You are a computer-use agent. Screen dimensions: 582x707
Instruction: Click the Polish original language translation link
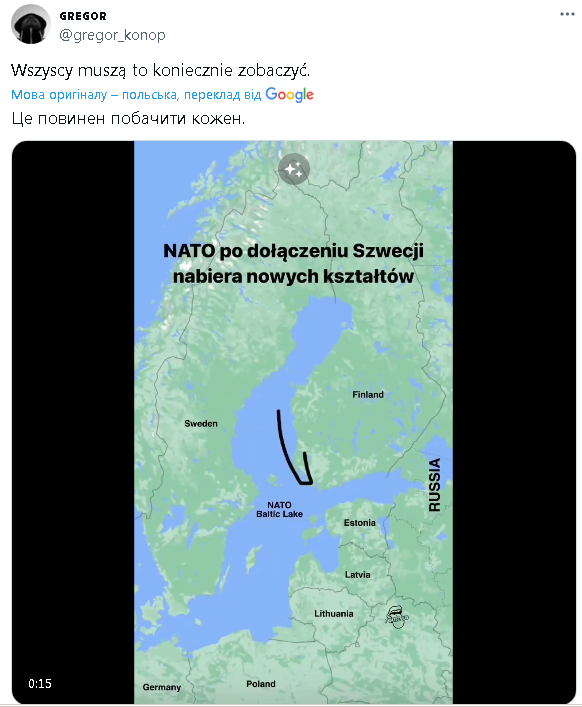136,95
